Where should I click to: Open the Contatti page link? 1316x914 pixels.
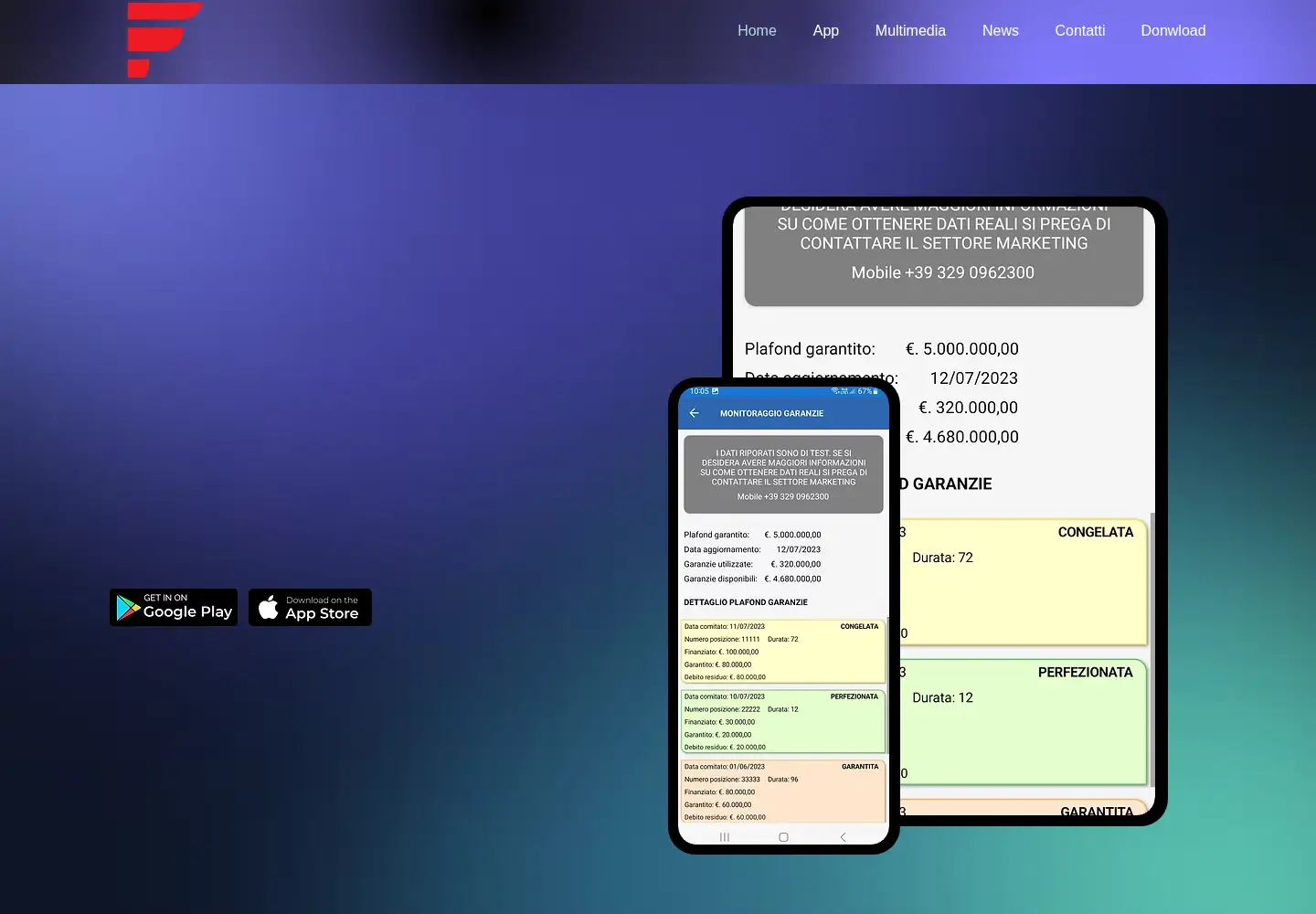(x=1079, y=30)
